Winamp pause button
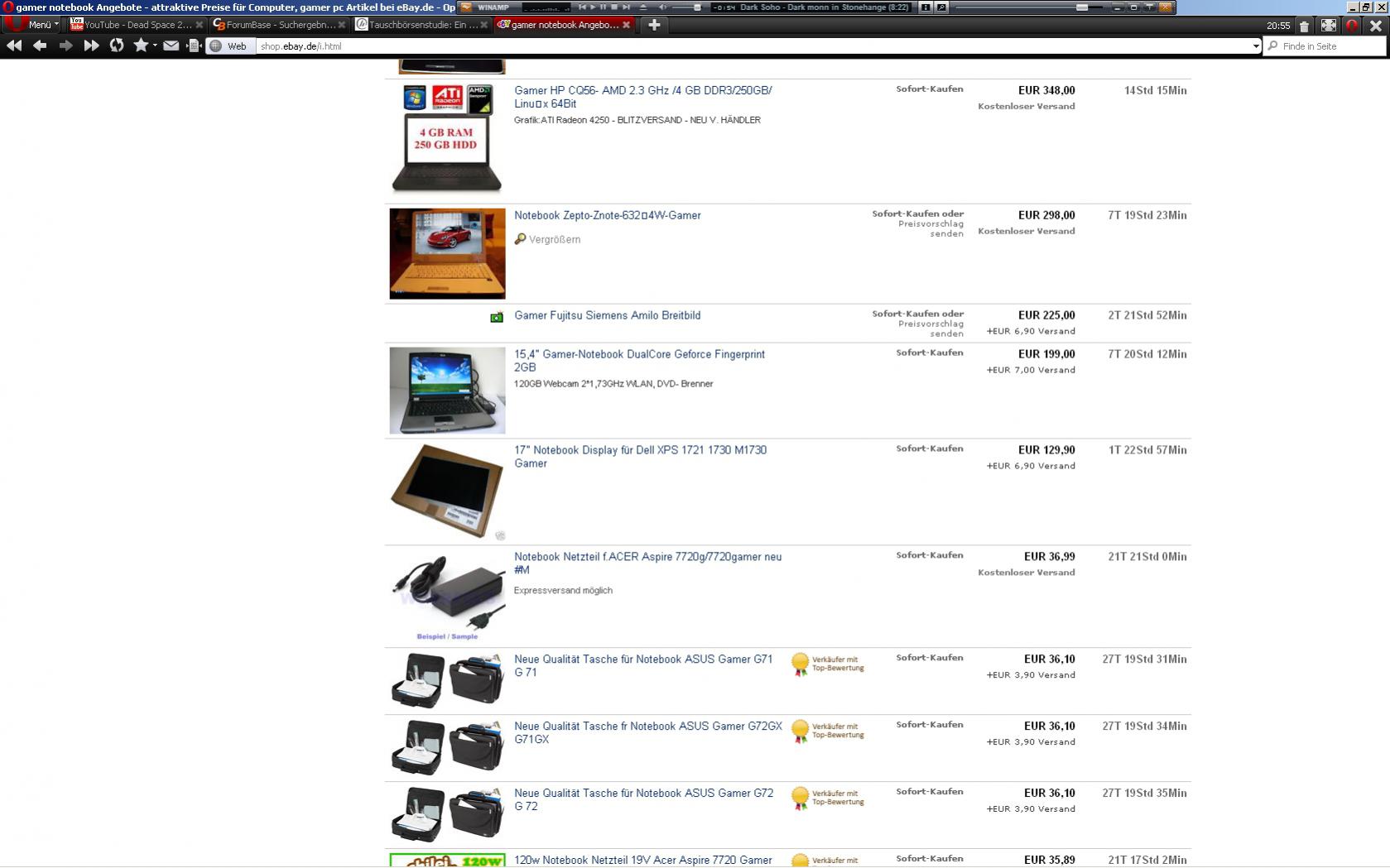 pyautogui.click(x=603, y=7)
